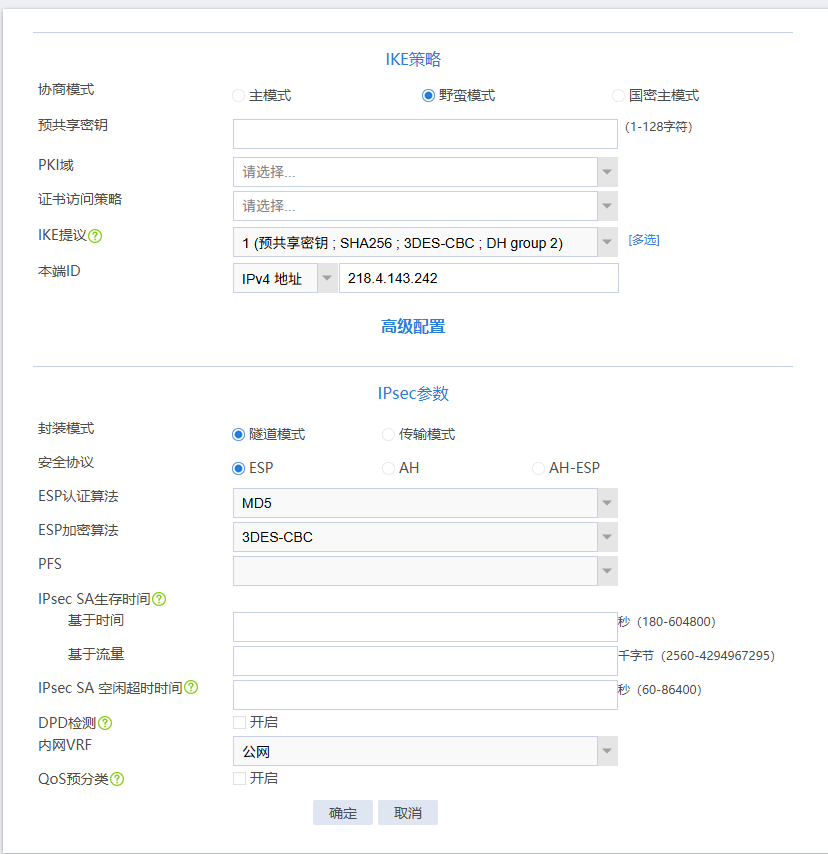Open ESP认证算法 dropdown showing MD5

coord(425,503)
